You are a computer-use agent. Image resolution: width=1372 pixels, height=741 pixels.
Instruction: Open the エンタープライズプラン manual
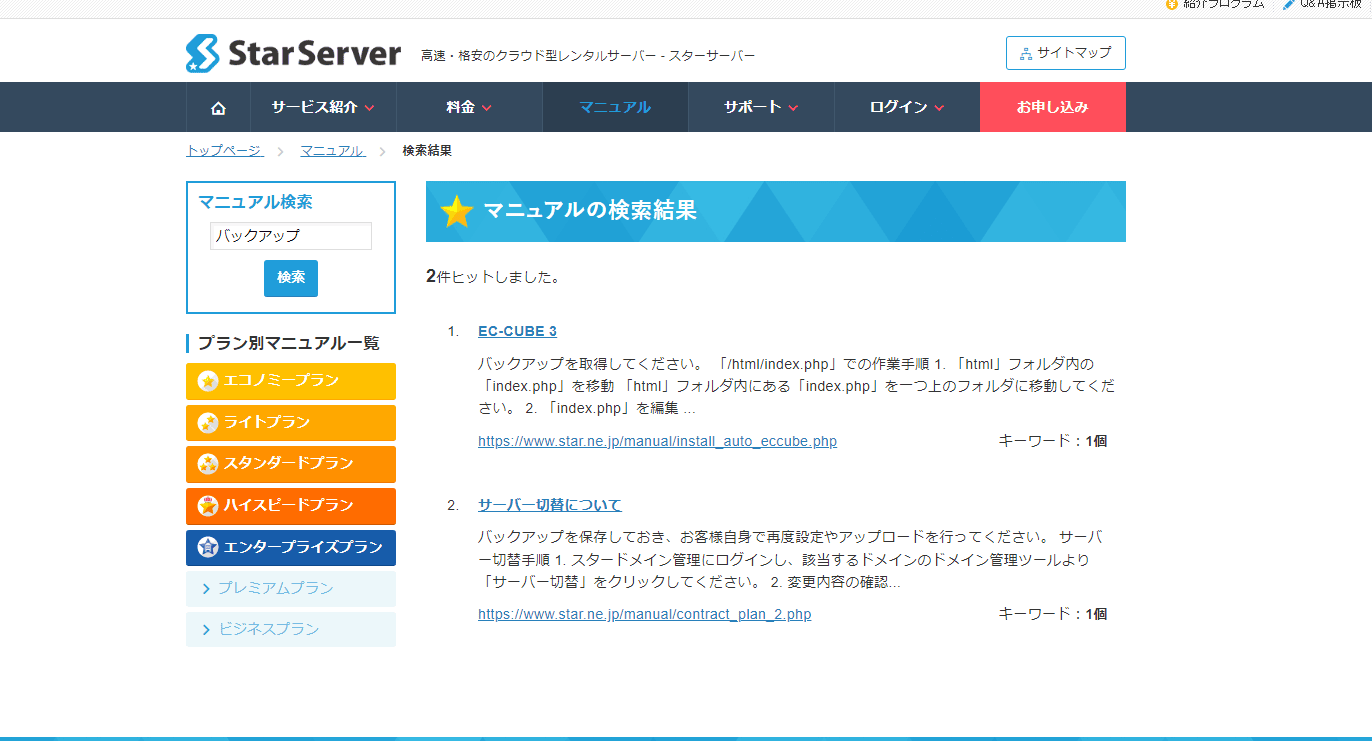click(x=291, y=547)
